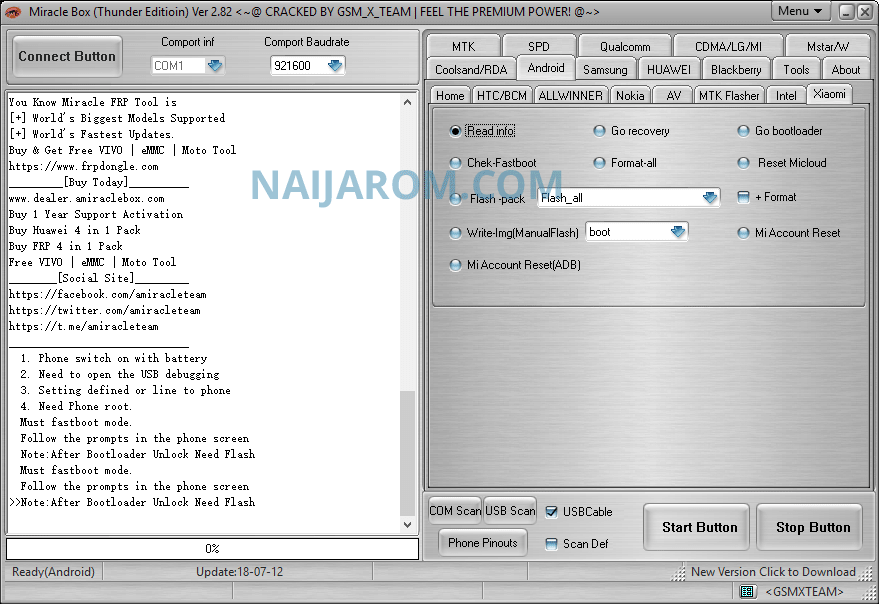Click the https://t.me/amiracleteam log line
The width and height of the screenshot is (879, 604).
(84, 326)
